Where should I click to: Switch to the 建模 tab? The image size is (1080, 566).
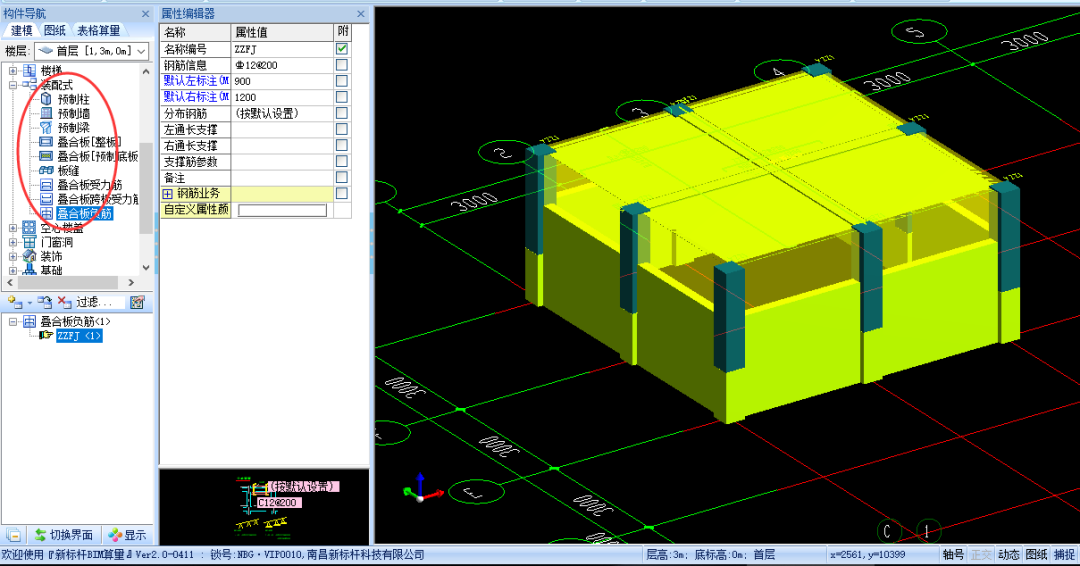(21, 30)
